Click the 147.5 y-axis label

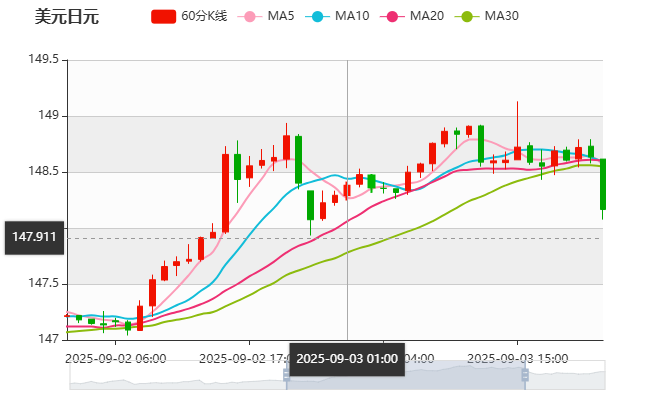[43, 283]
